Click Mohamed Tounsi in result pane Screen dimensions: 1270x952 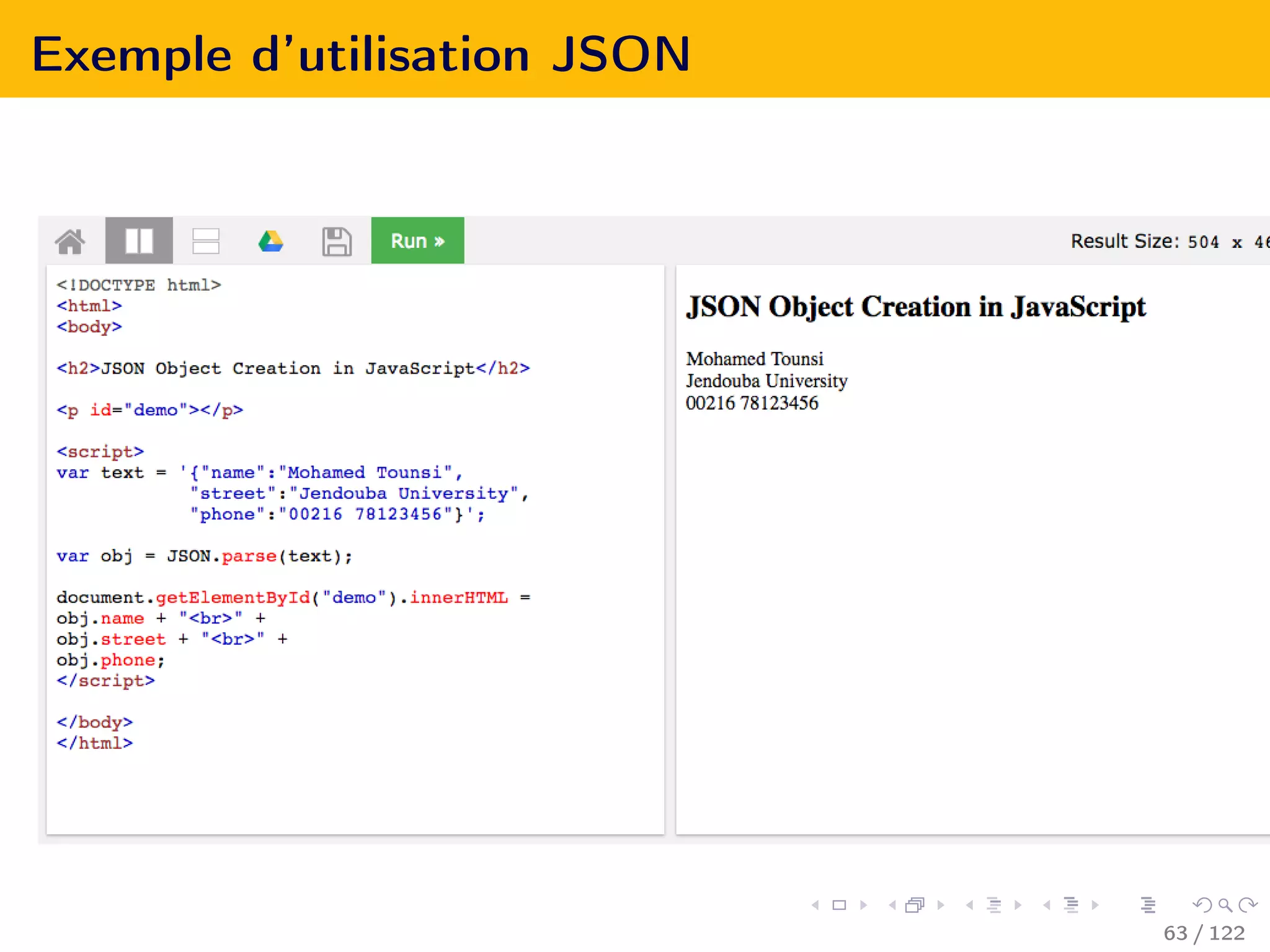[x=755, y=359]
